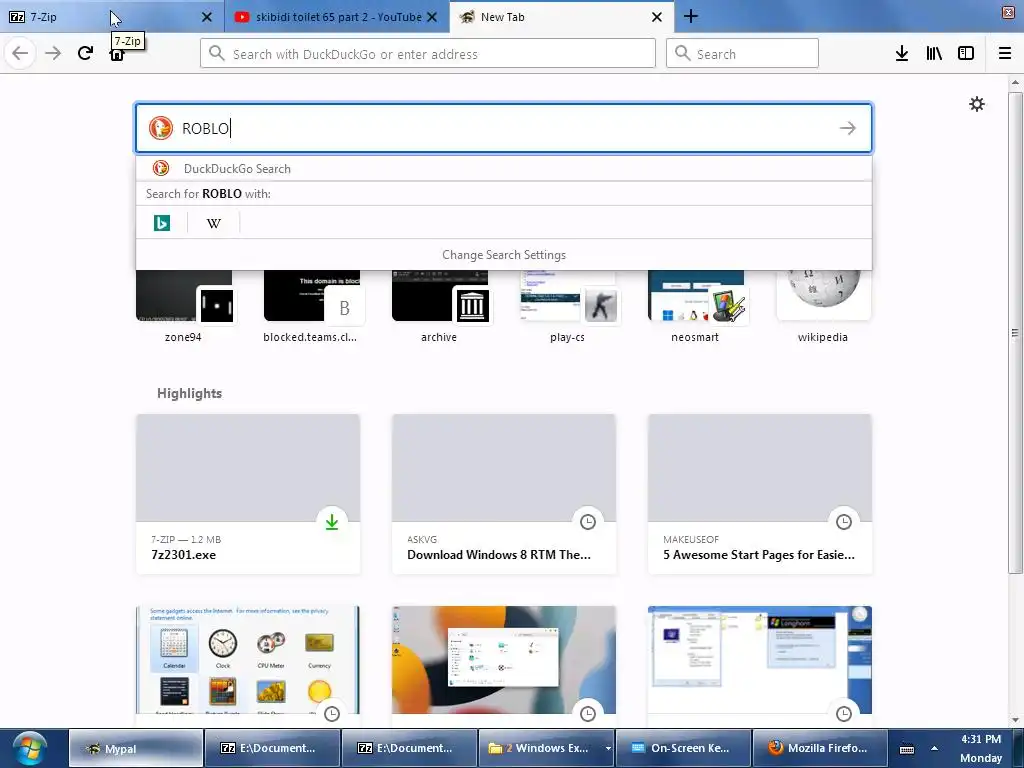1024x768 pixels.
Task: Open the first E:\Document 7-Zip taskbar window
Action: (272, 748)
